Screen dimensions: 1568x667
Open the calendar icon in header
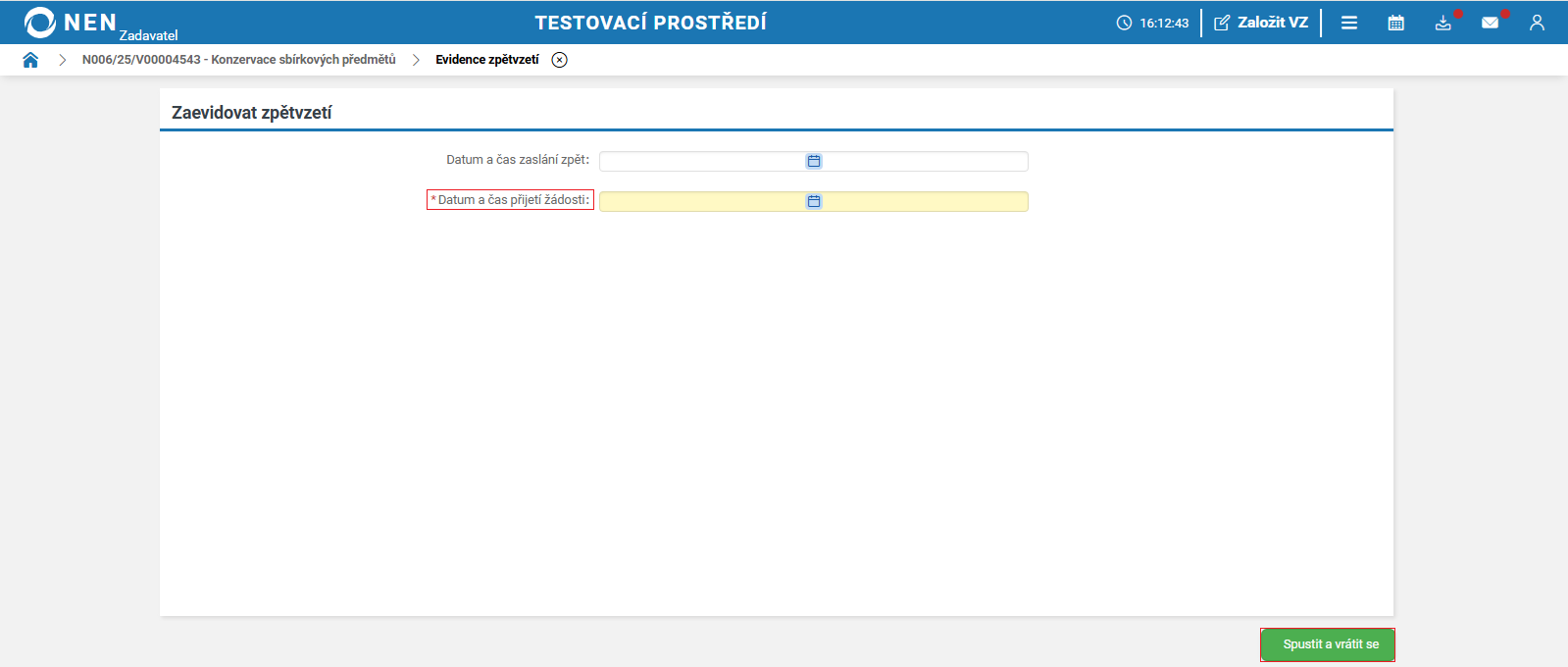pyautogui.click(x=1396, y=23)
